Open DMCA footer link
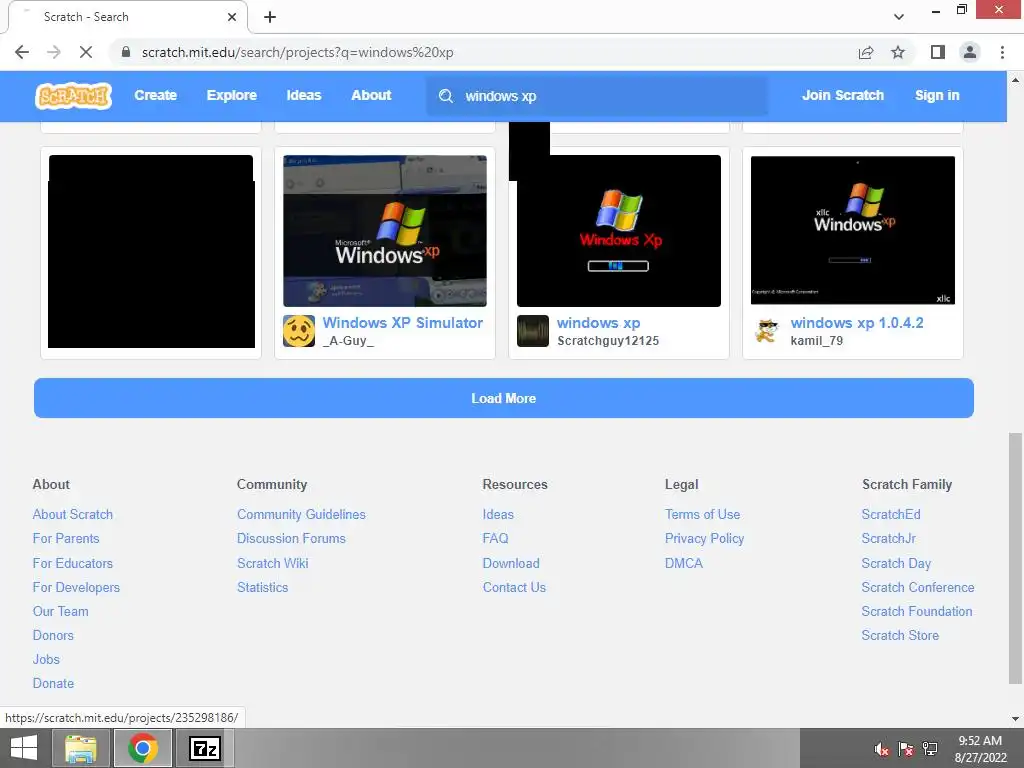Viewport: 1024px width, 768px height. pyautogui.click(x=684, y=563)
